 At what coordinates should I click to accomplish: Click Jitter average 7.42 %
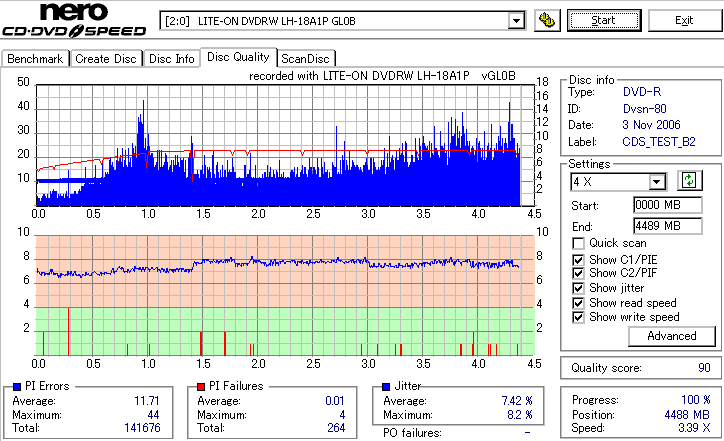point(517,401)
